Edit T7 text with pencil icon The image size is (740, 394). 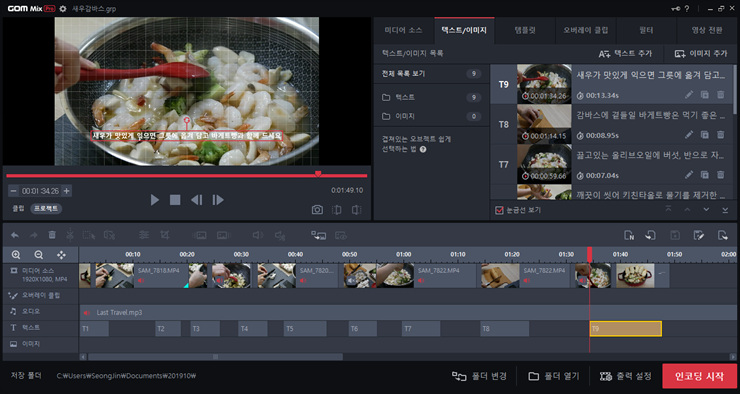tap(689, 175)
